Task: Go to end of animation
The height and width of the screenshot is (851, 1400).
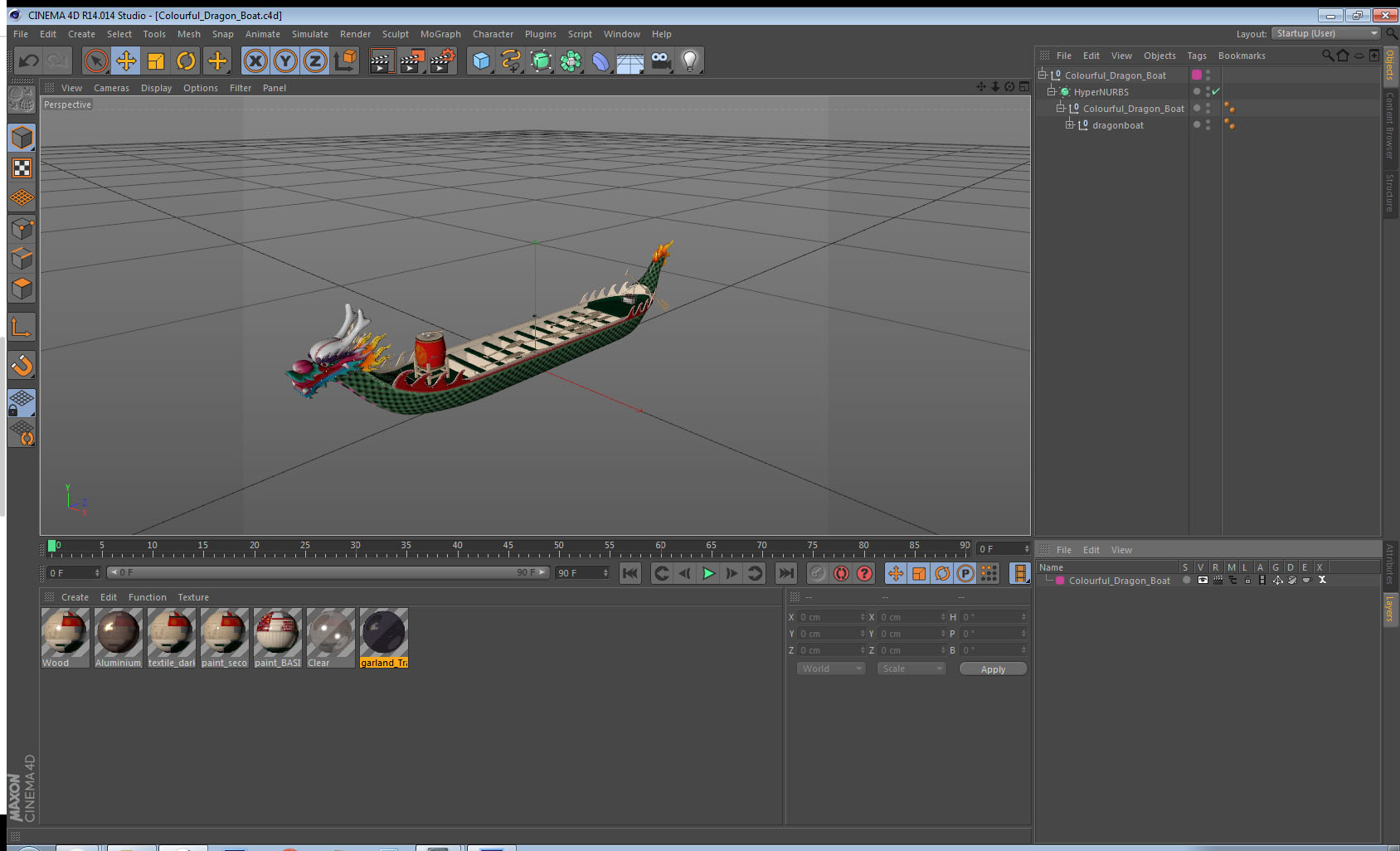Action: click(786, 573)
